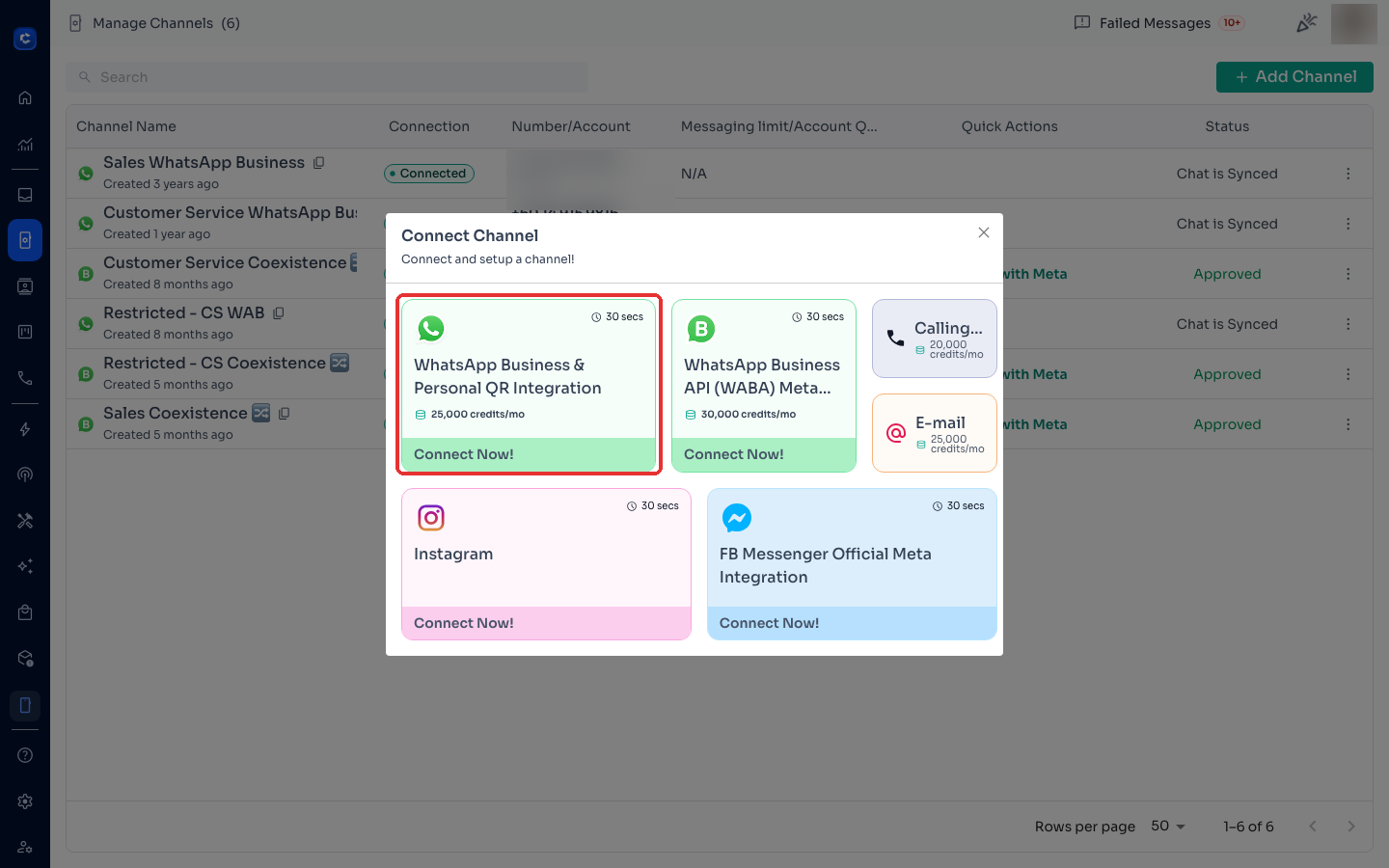Open the settings gear icon in the sidebar
Image resolution: width=1389 pixels, height=868 pixels.
coord(25,801)
